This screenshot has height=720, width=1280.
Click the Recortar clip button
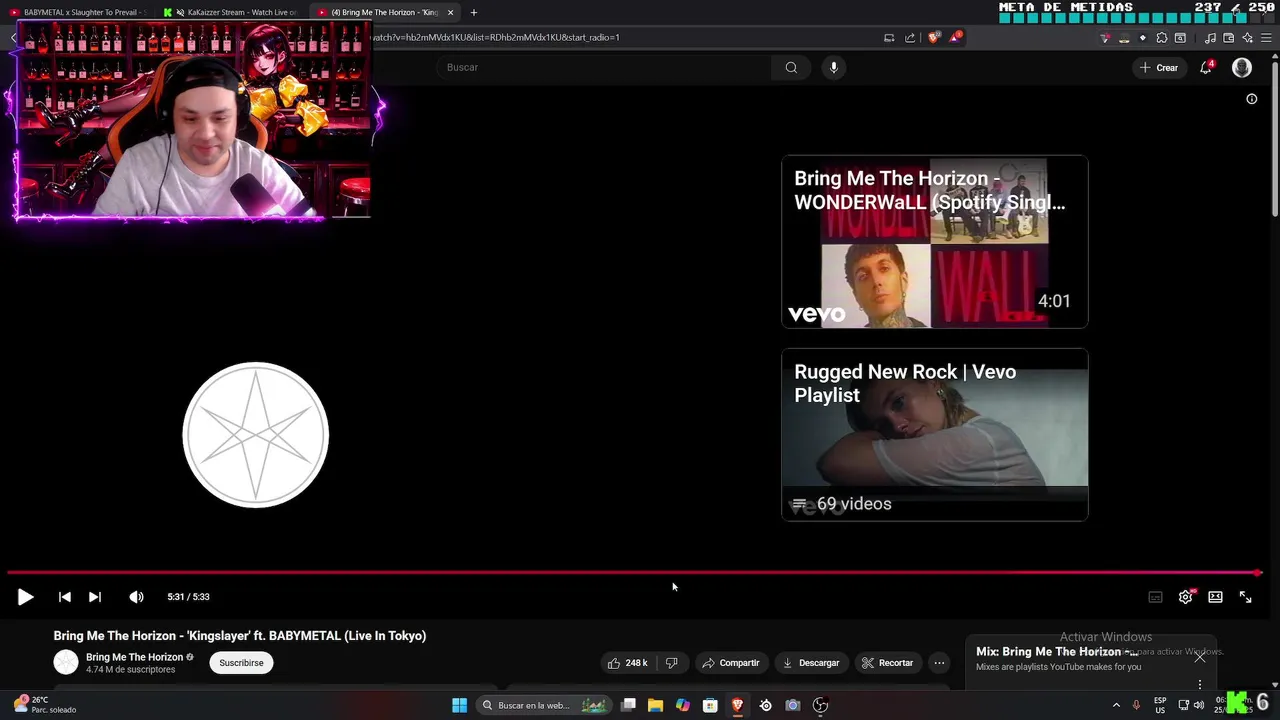pos(888,663)
